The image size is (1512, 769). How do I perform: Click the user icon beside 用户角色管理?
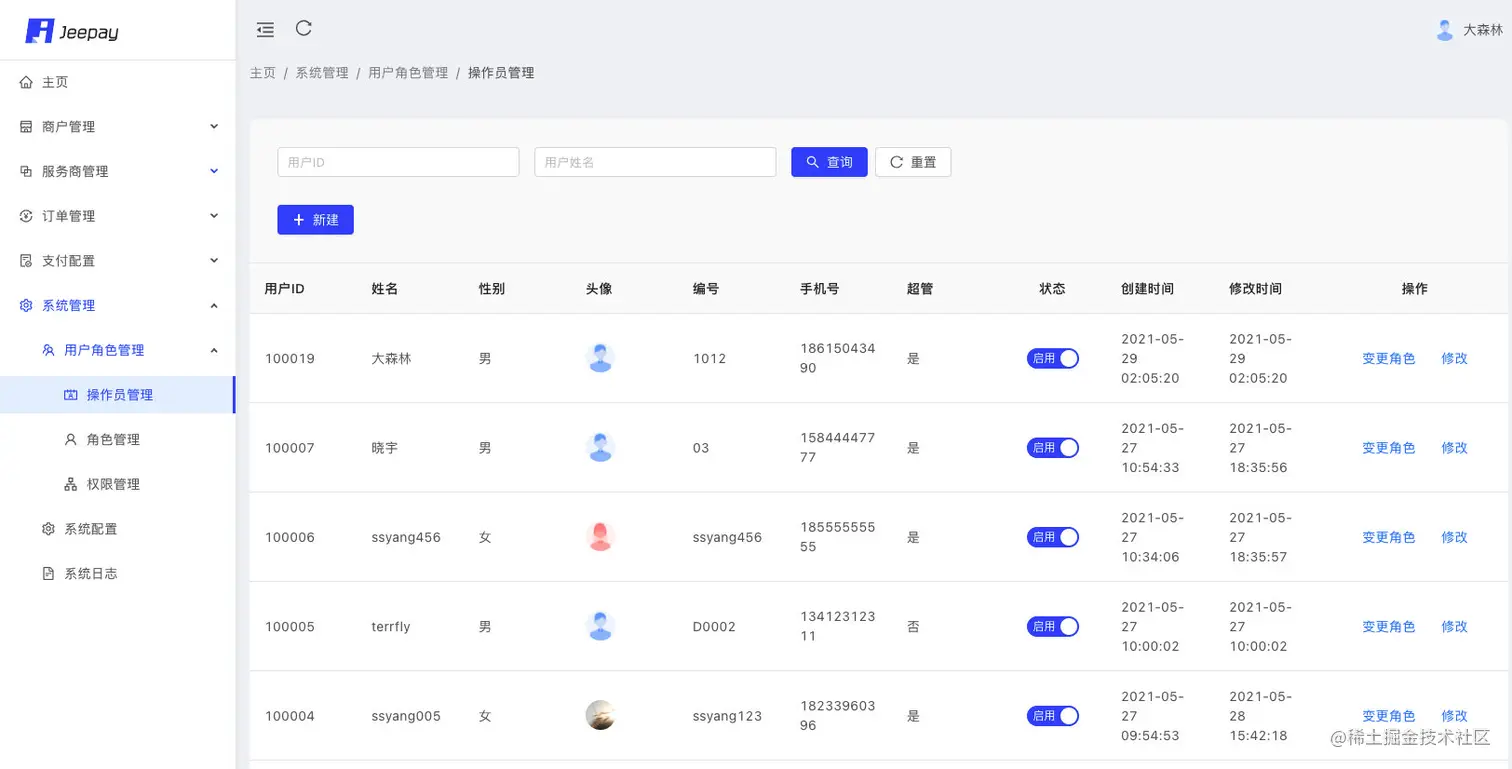[49, 350]
